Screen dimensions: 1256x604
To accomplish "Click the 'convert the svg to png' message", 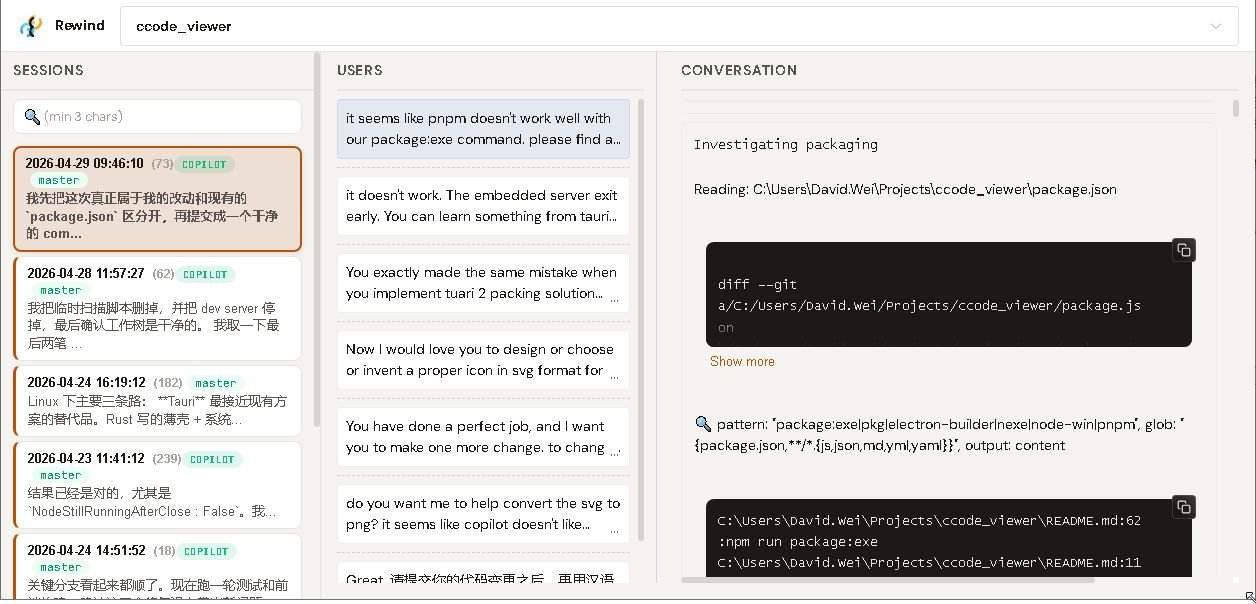I will [483, 514].
